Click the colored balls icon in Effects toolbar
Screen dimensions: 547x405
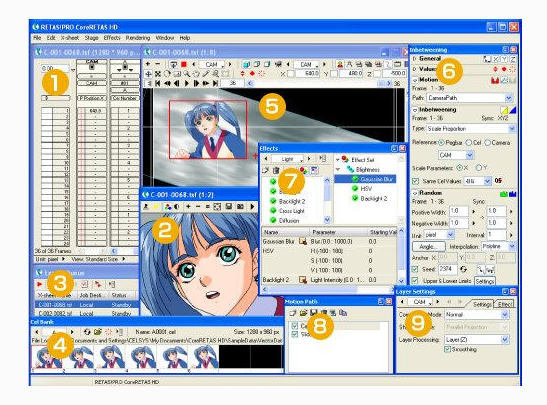pos(304,170)
